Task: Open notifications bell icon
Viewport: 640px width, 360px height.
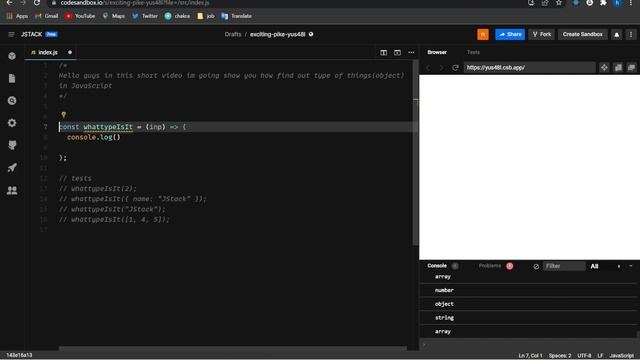Action: pyautogui.click(x=616, y=35)
